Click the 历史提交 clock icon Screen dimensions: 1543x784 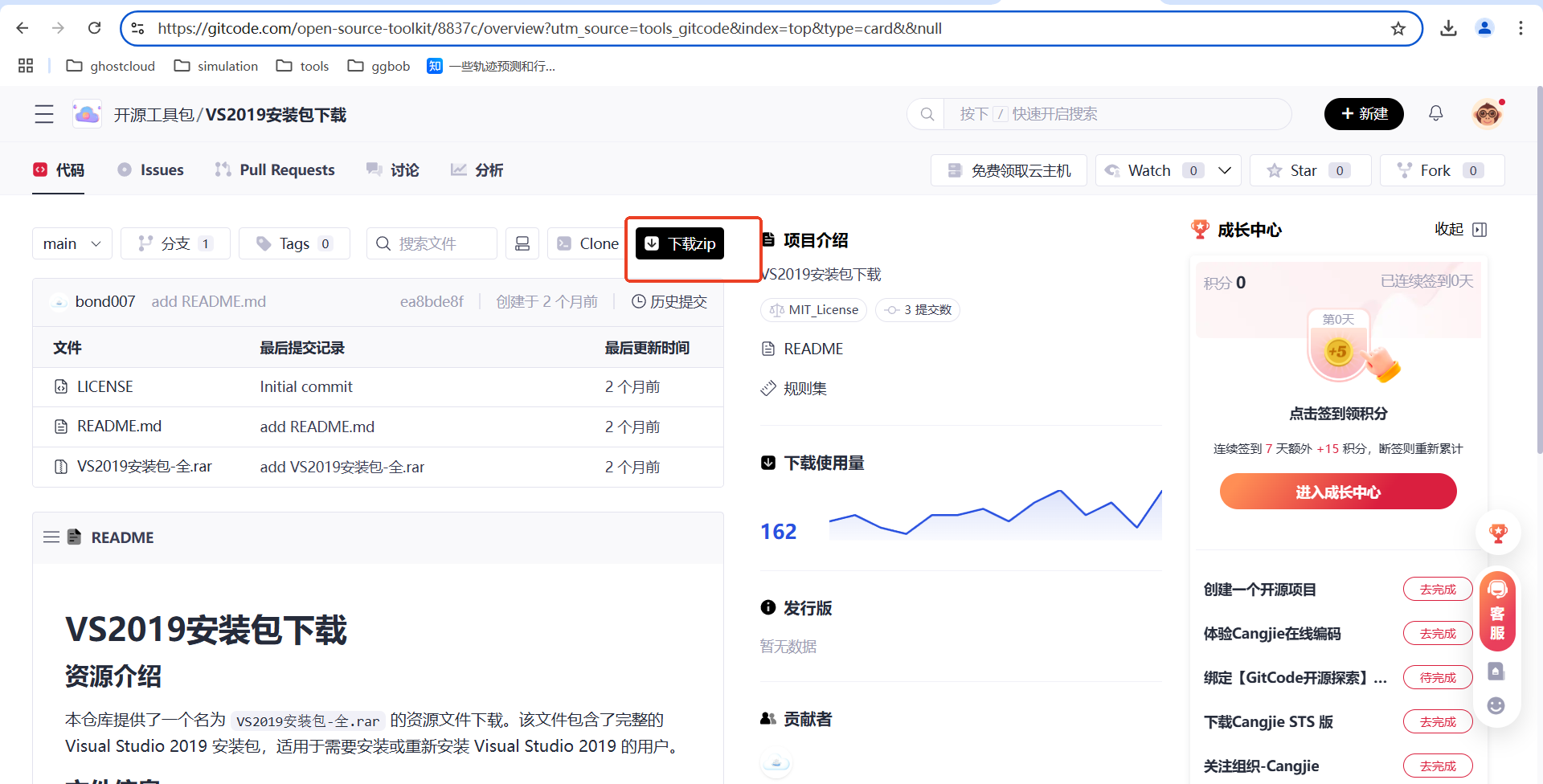(639, 301)
